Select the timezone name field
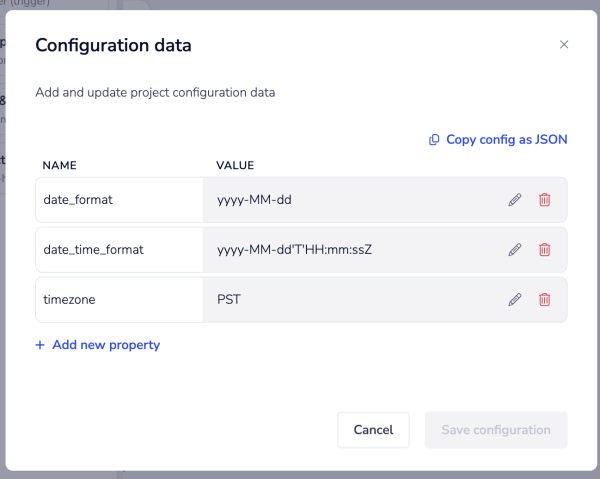The width and height of the screenshot is (600, 479). (x=119, y=299)
